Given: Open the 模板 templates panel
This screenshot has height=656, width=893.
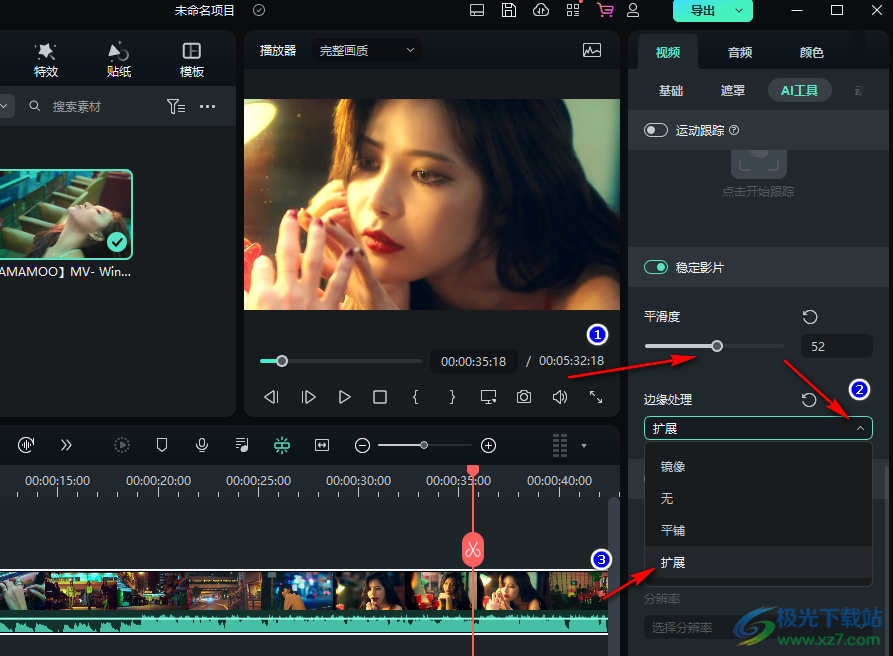Looking at the screenshot, I should click(191, 60).
